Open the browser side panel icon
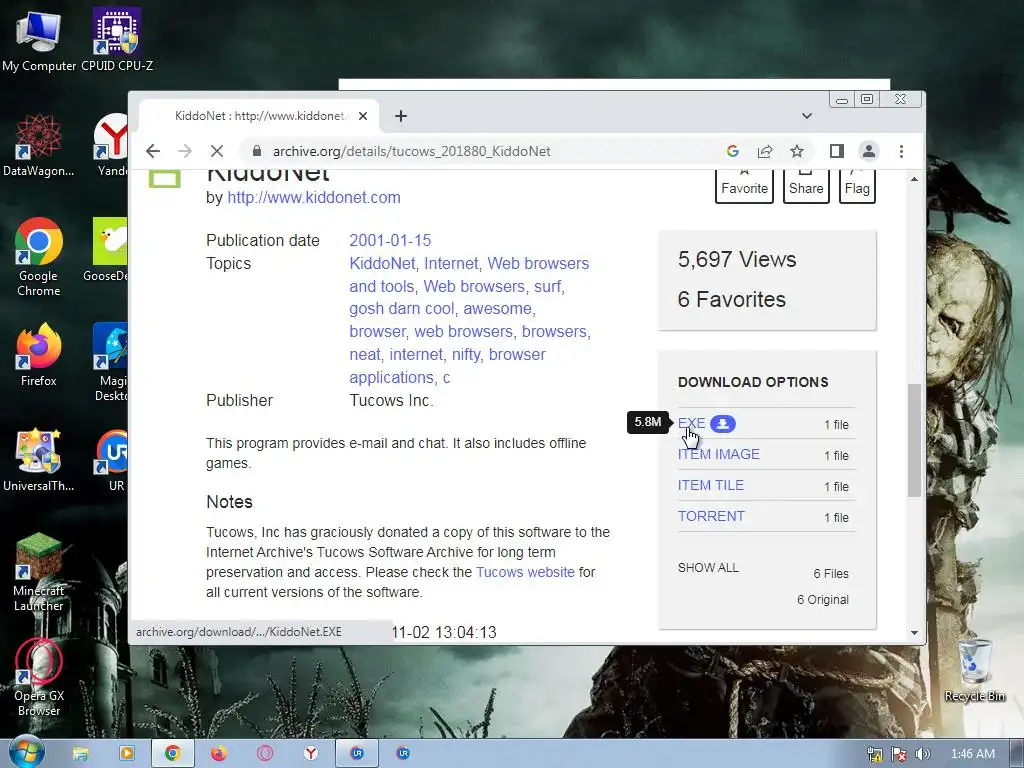This screenshot has width=1024, height=768. (x=837, y=152)
